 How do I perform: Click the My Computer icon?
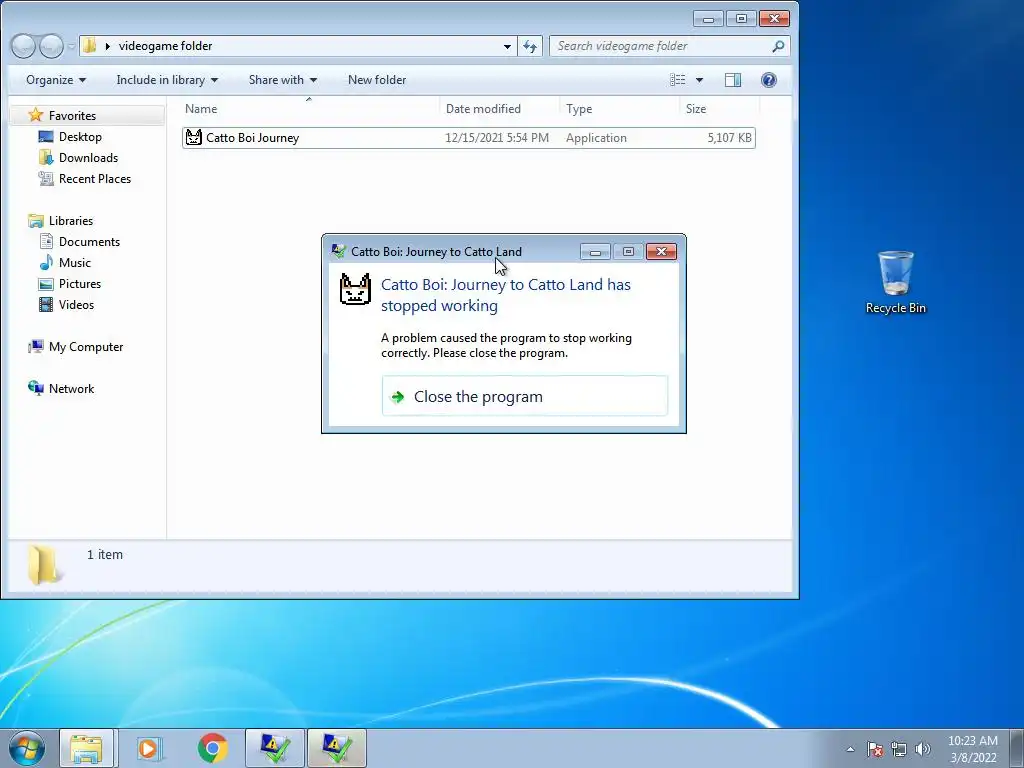(36, 346)
